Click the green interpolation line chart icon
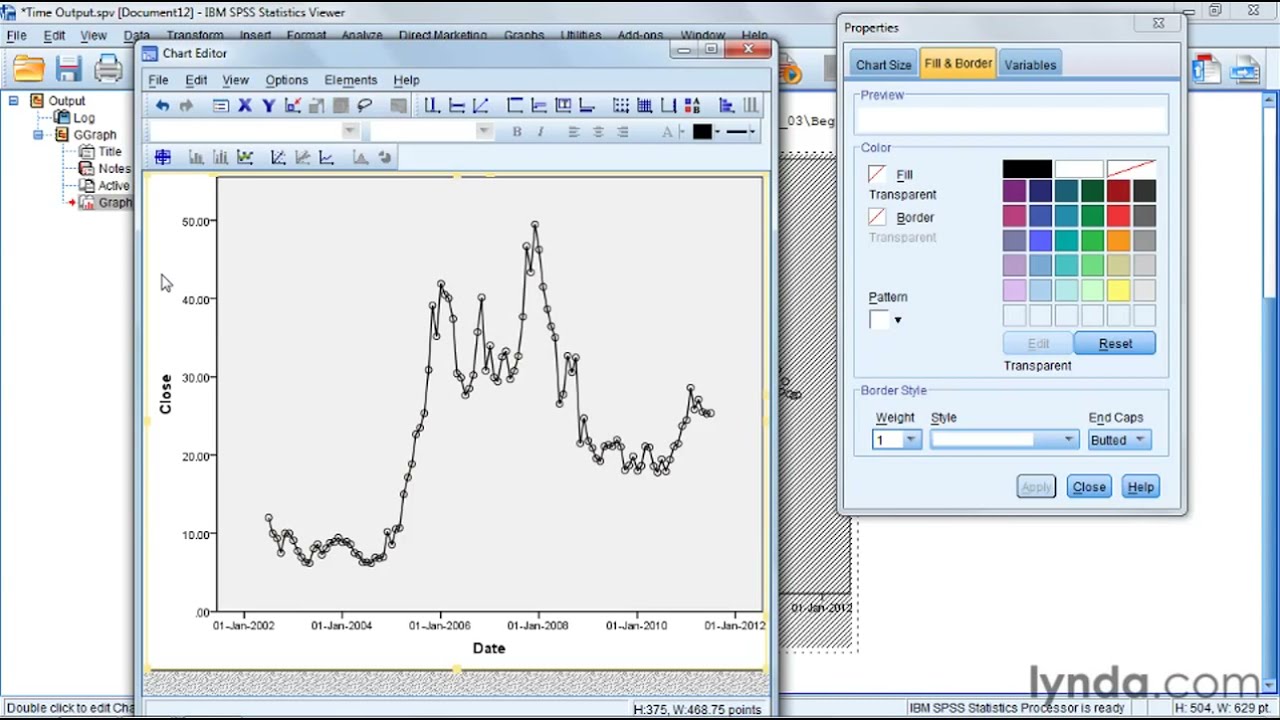This screenshot has height=720, width=1280. point(245,157)
